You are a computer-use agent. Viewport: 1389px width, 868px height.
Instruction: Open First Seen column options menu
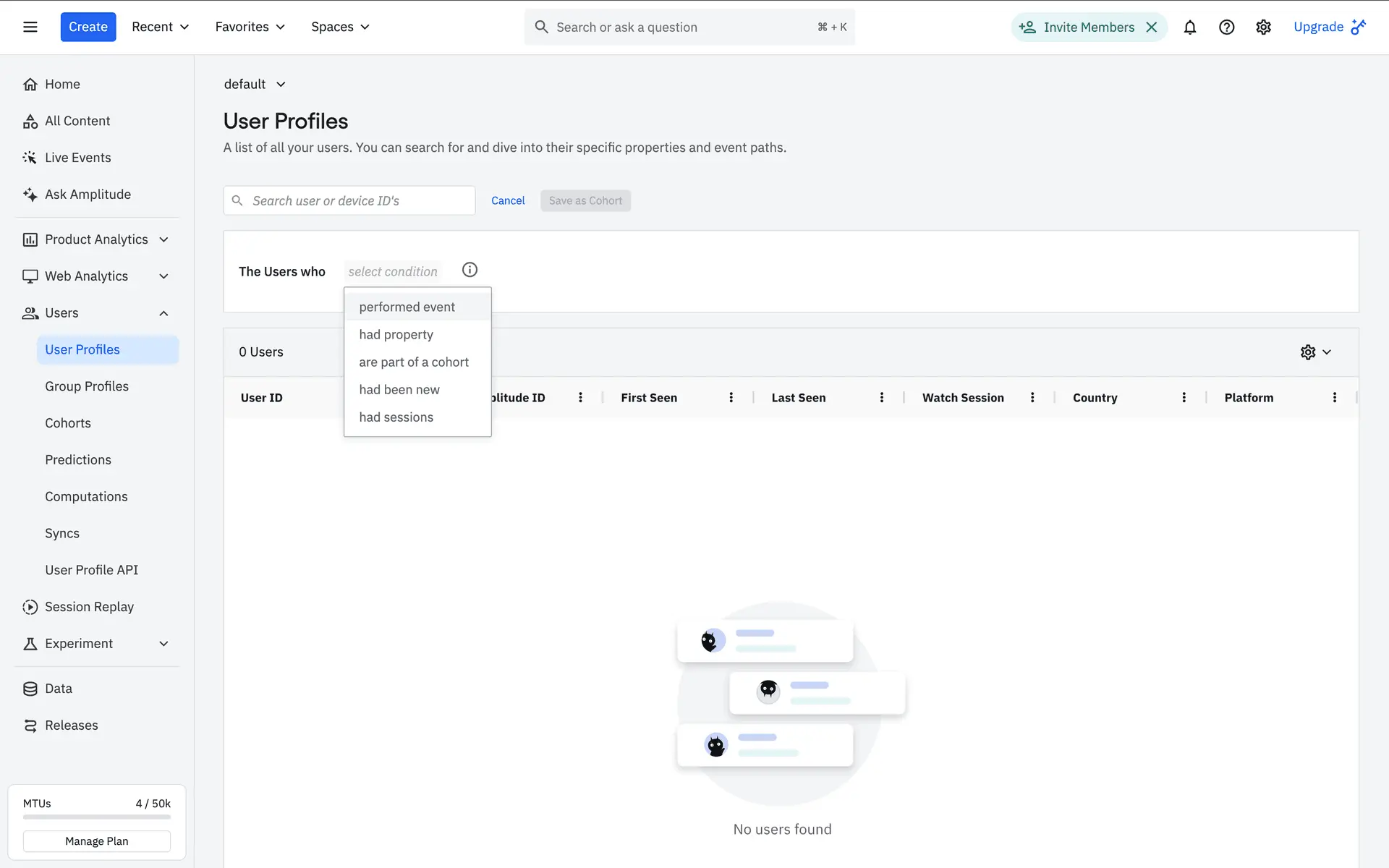click(731, 397)
